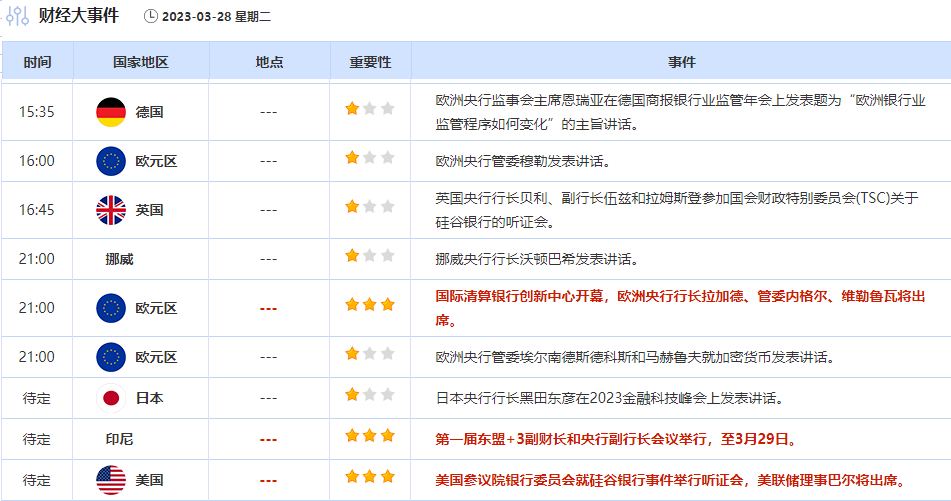Click the 重要性 column header
951x501 pixels.
(370, 62)
